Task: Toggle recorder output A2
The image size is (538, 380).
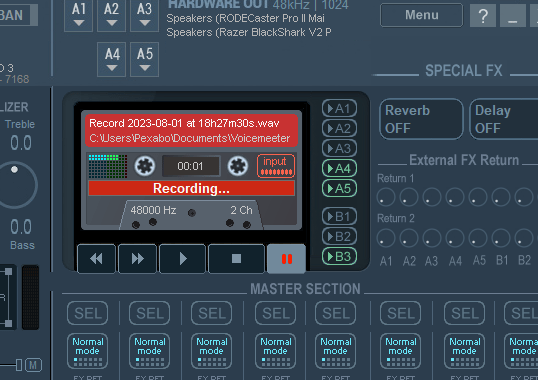Action: point(339,129)
